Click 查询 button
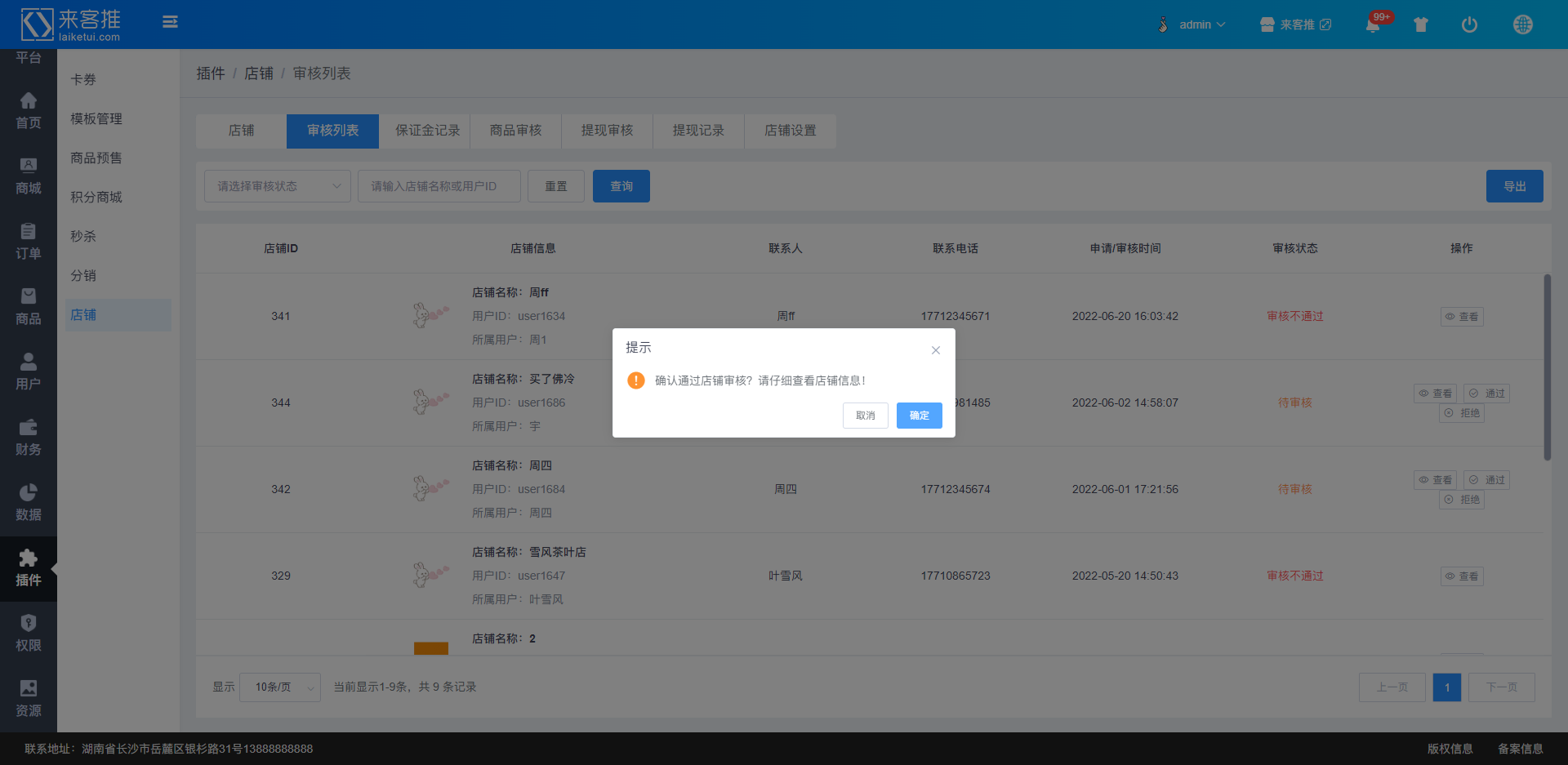The width and height of the screenshot is (1568, 765). click(x=621, y=186)
